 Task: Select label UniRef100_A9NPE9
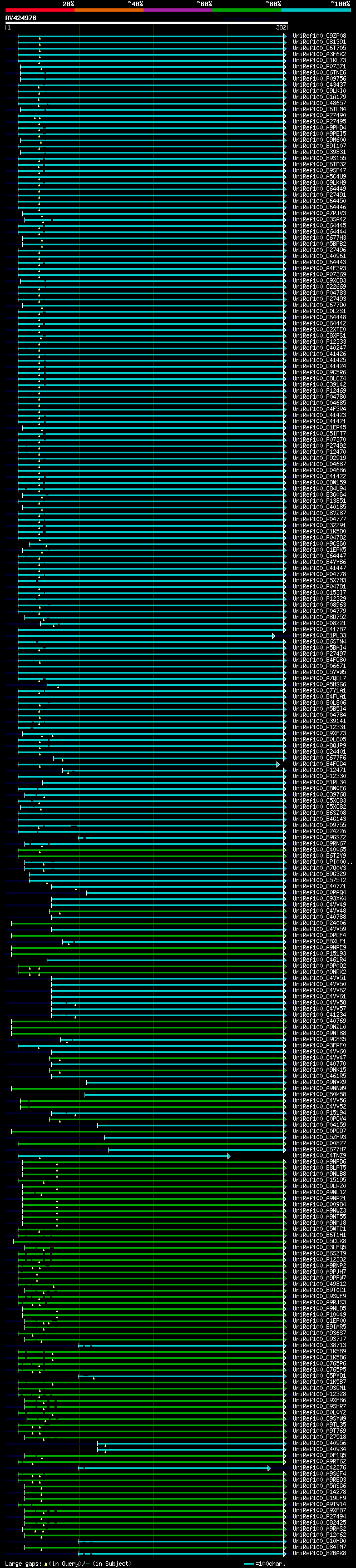click(319, 947)
